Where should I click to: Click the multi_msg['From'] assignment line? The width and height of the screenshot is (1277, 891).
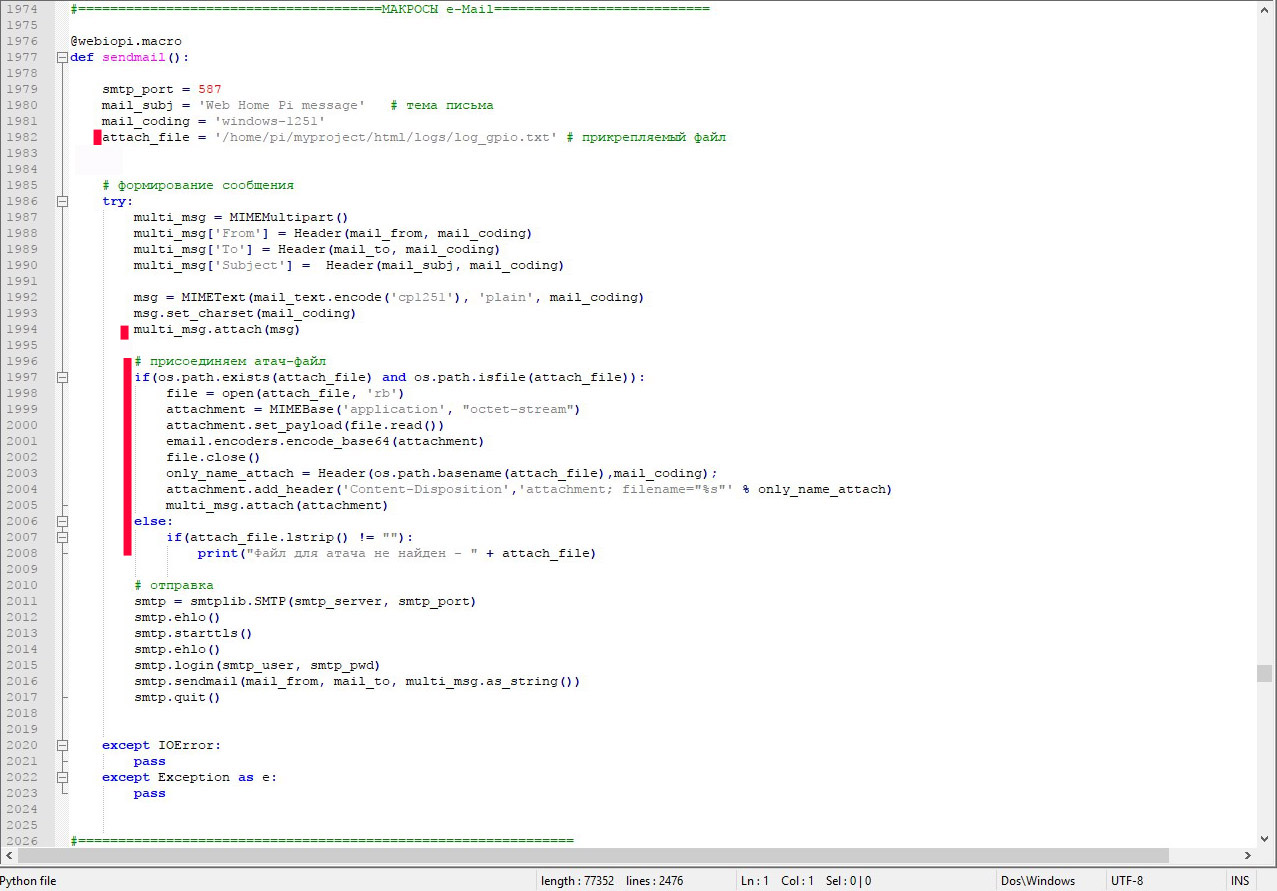click(x=333, y=233)
